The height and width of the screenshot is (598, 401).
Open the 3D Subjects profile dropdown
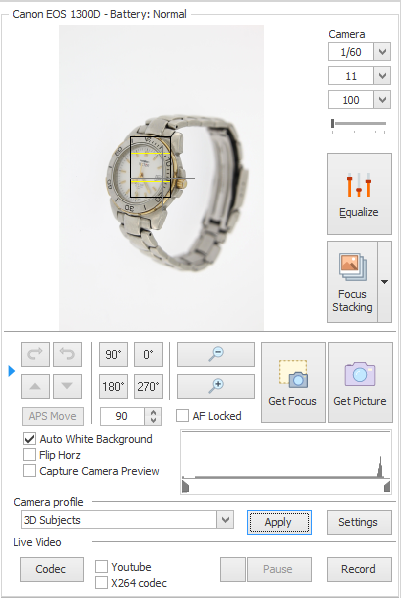[225, 520]
